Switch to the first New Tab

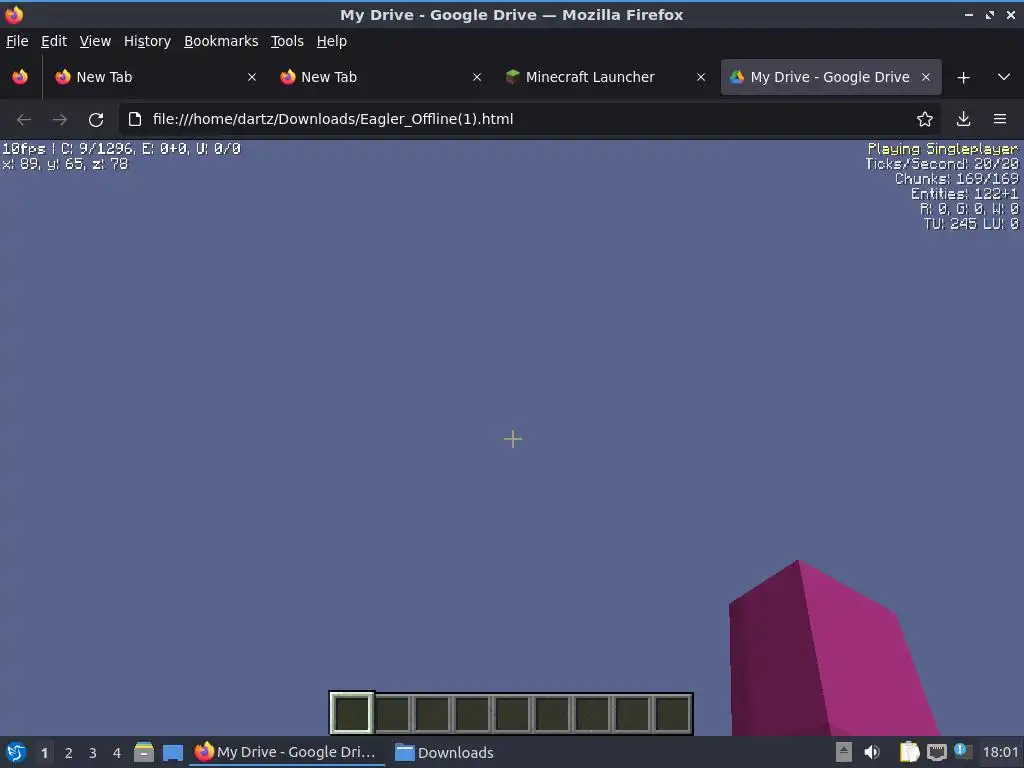tap(156, 77)
